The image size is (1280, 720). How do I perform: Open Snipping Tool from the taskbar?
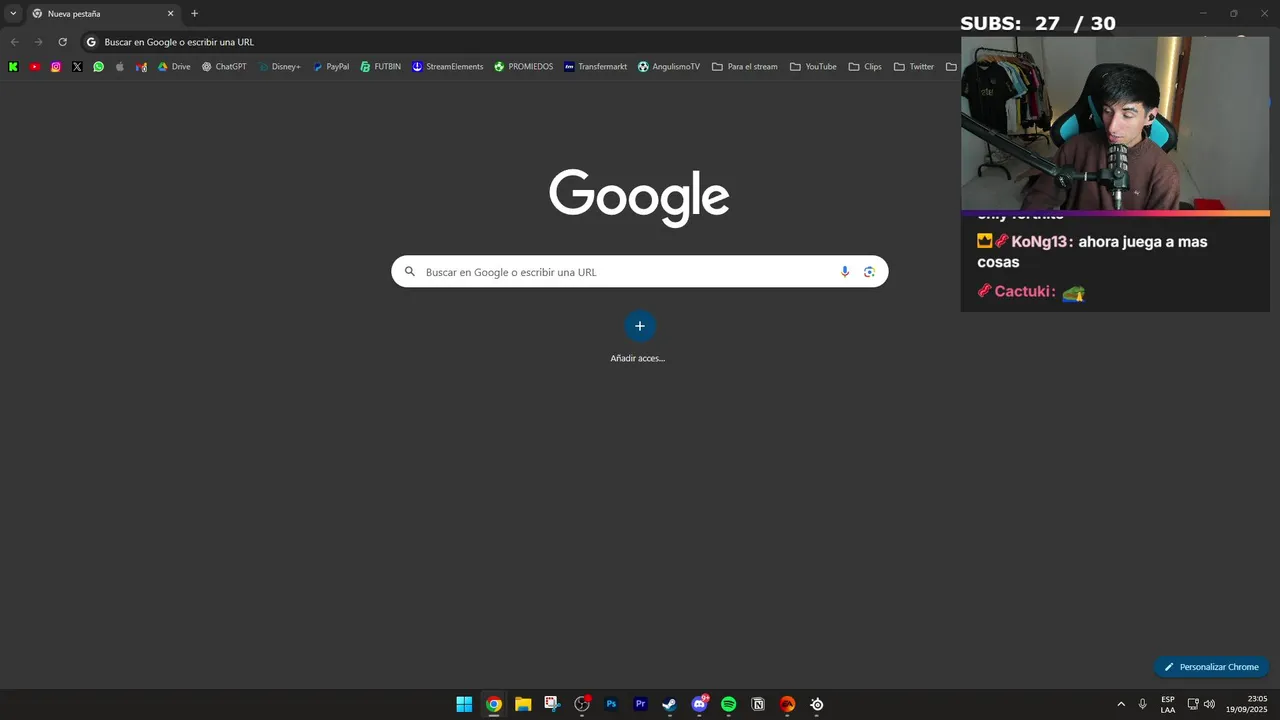[552, 704]
